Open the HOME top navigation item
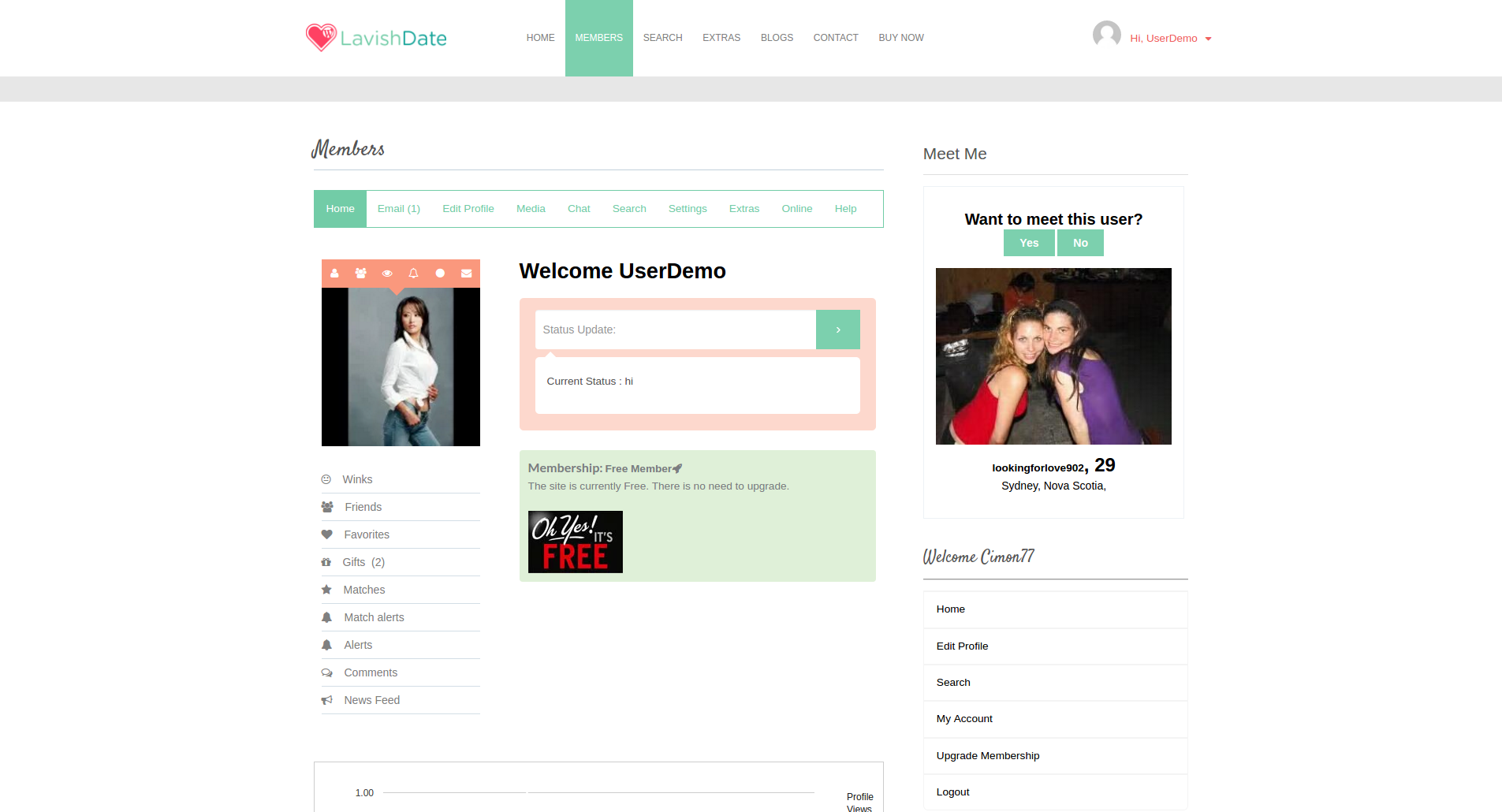 (541, 38)
